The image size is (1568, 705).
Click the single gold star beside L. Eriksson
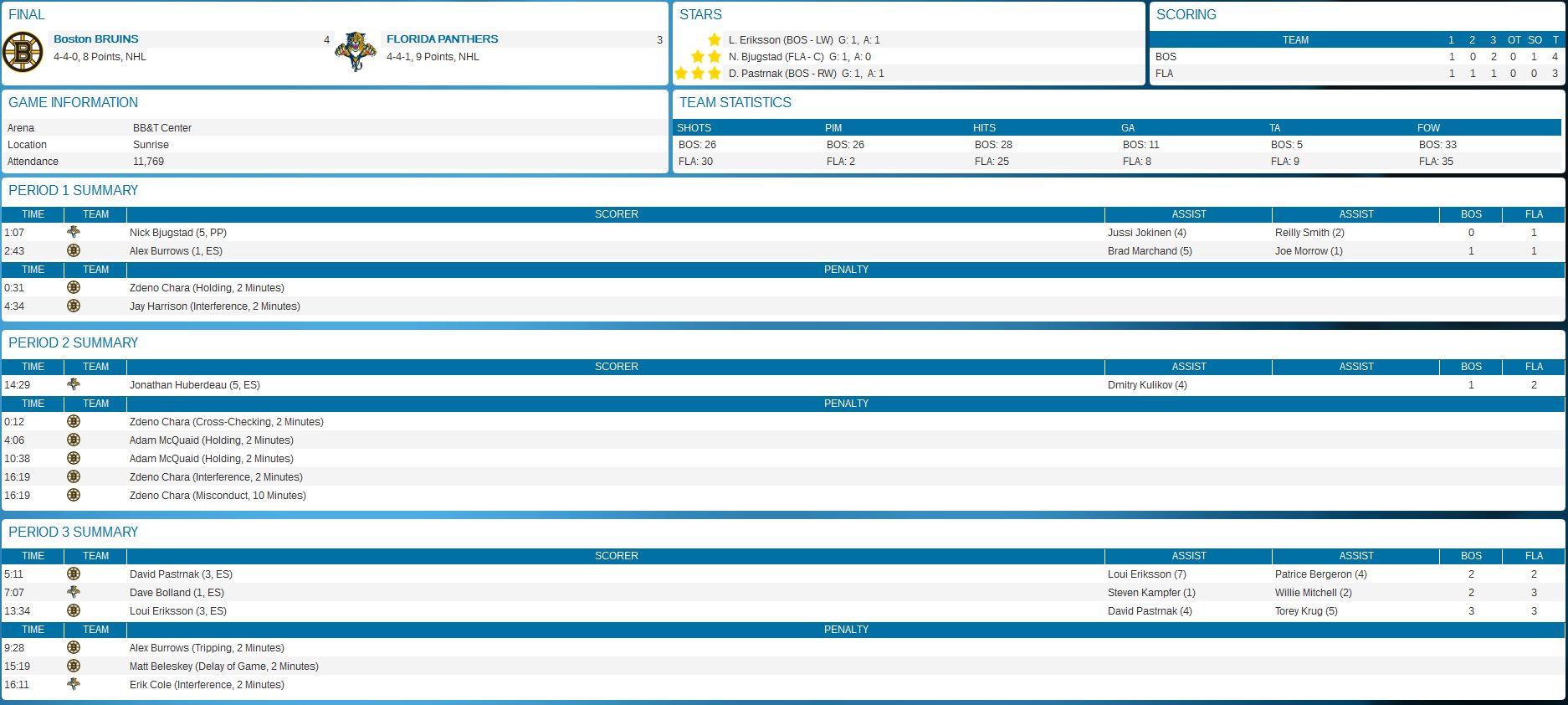714,39
